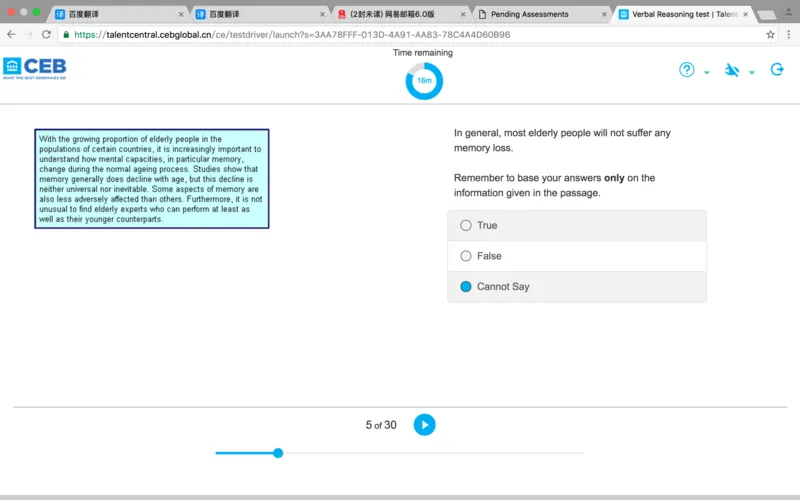Click the CEB logo
800x500 pixels.
tap(35, 68)
